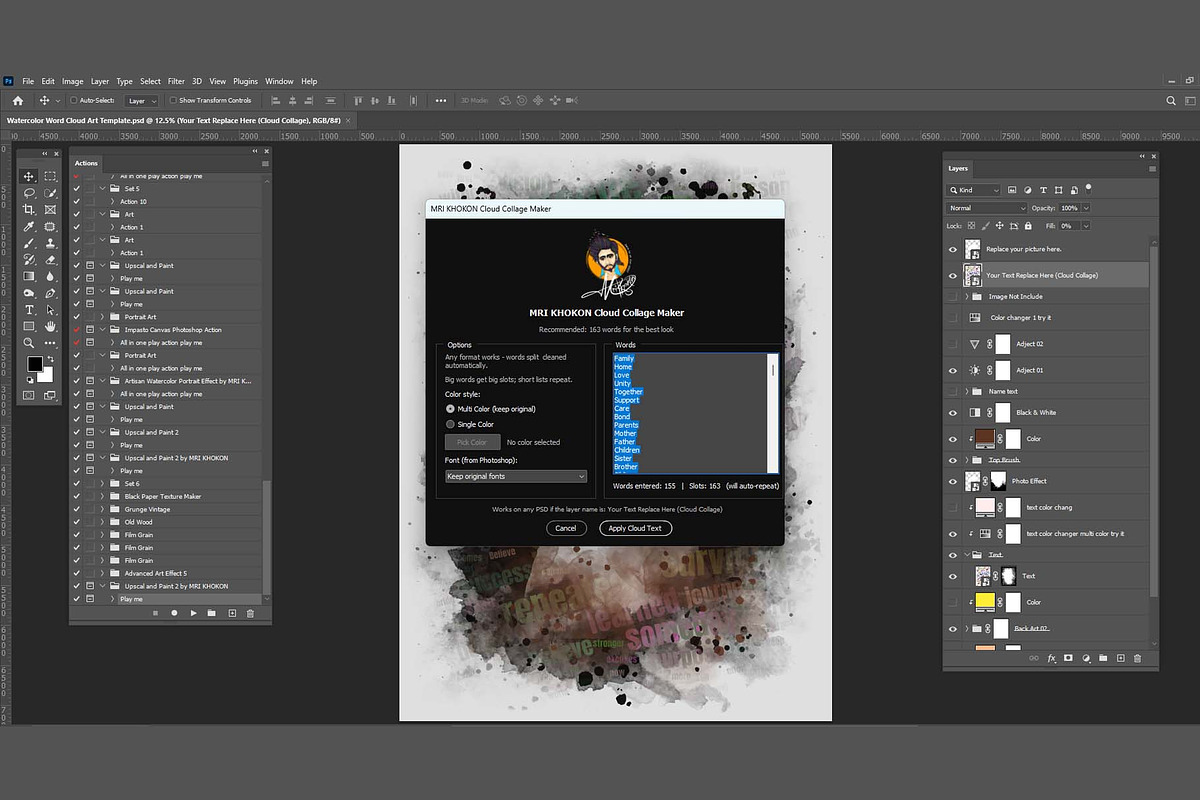This screenshot has height=800, width=1200.
Task: Open the Filter menu
Action: click(176, 81)
